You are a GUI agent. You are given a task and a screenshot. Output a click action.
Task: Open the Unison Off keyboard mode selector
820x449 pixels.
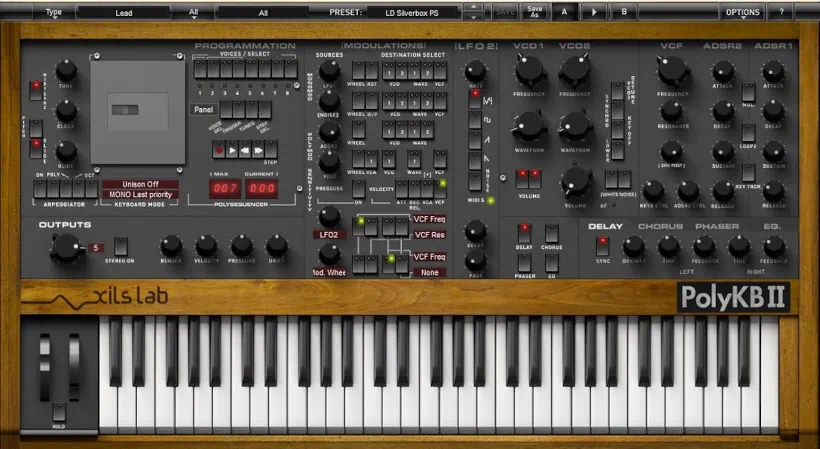point(140,184)
